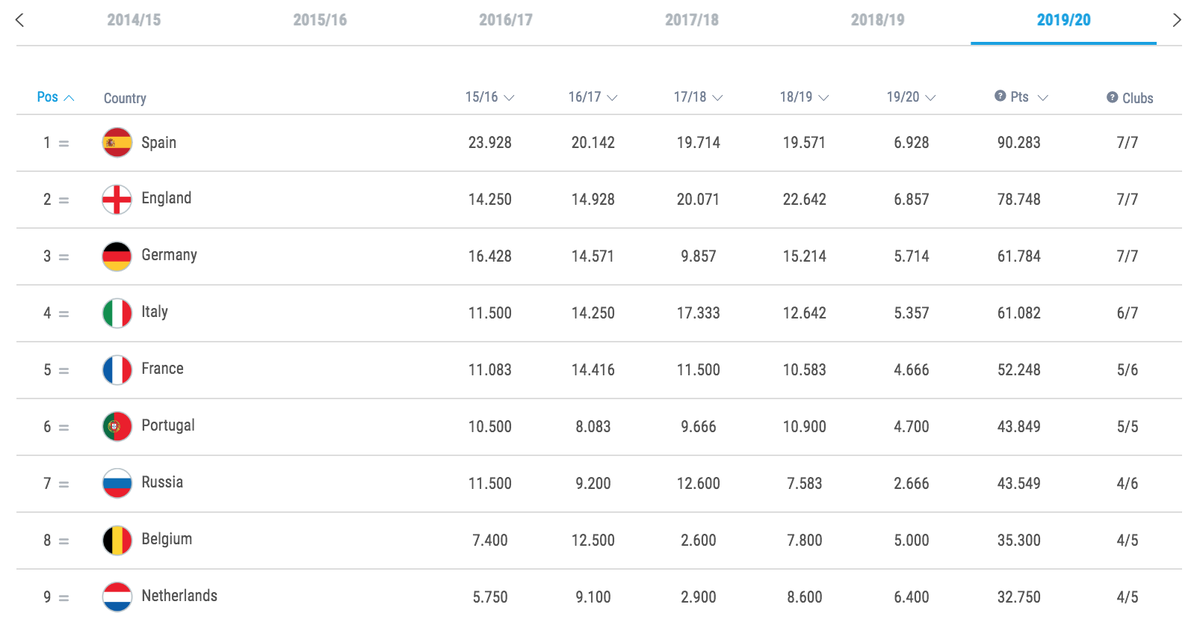Sort by the 15/16 column
This screenshot has width=1200, height=631.
[x=489, y=97]
